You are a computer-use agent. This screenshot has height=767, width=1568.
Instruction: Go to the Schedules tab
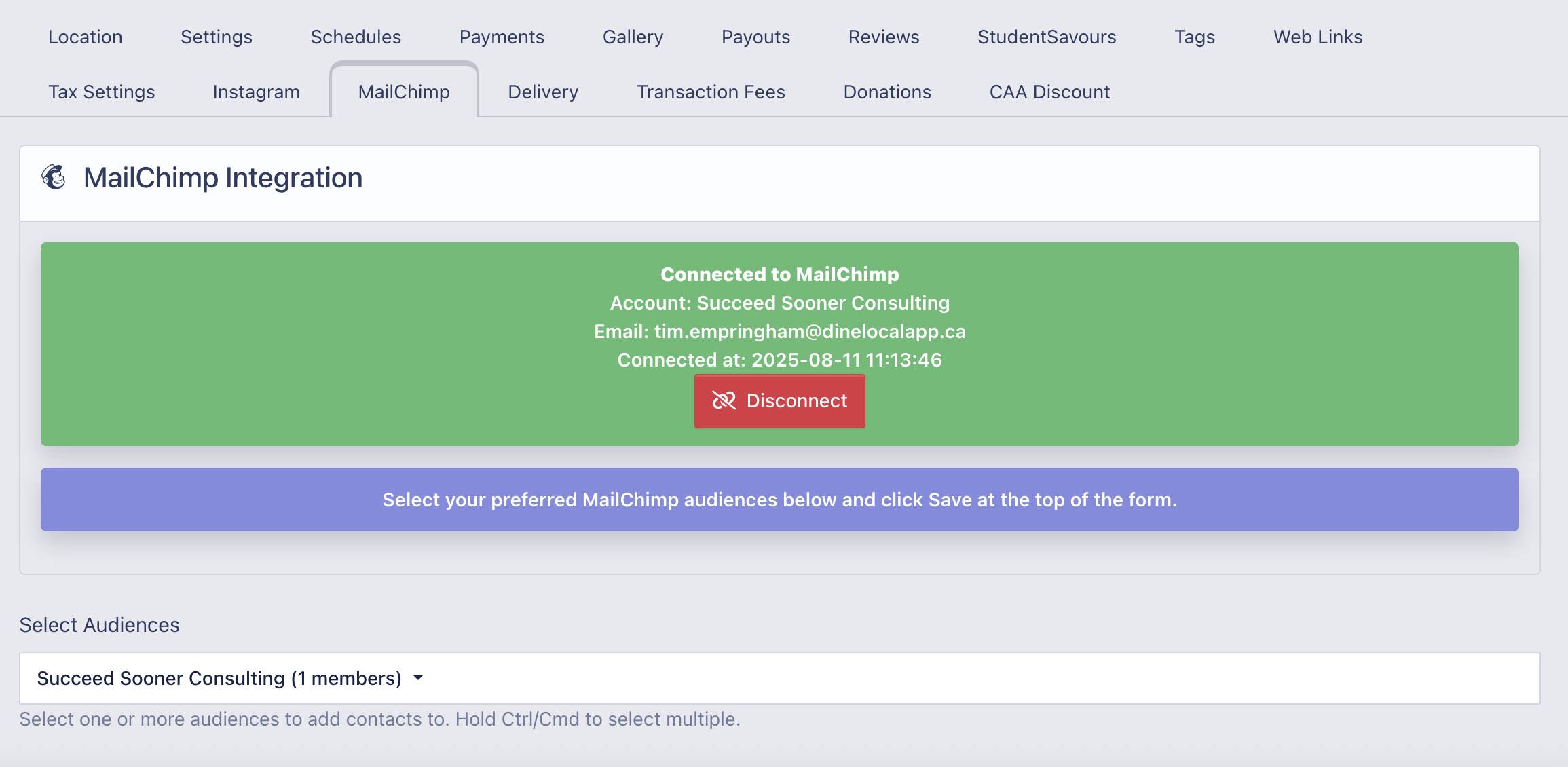[x=356, y=37]
